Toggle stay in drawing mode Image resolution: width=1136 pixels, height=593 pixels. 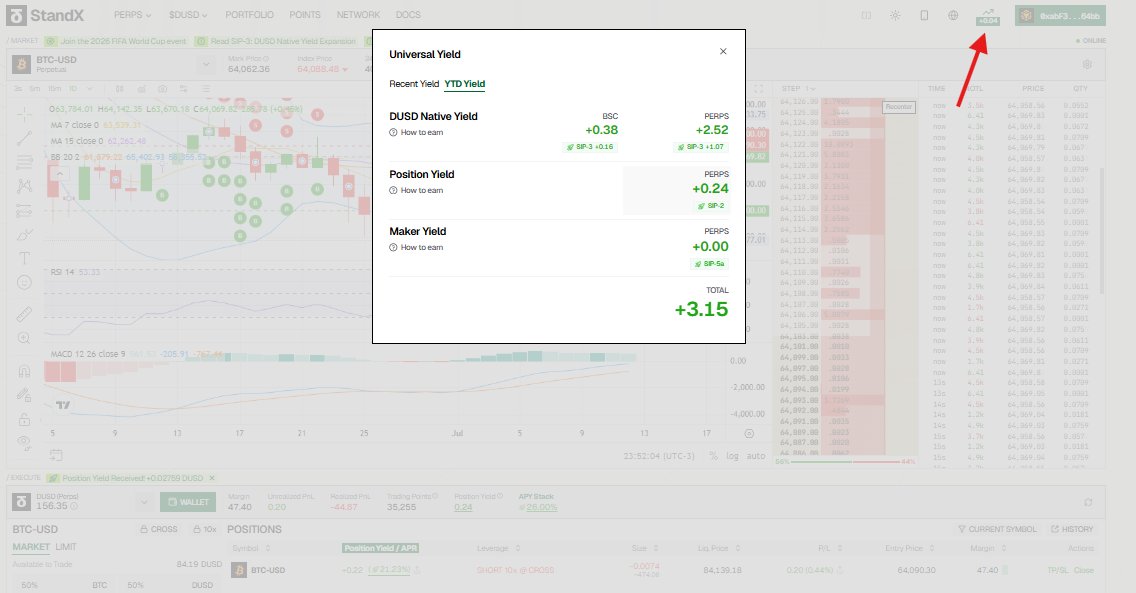[x=24, y=395]
